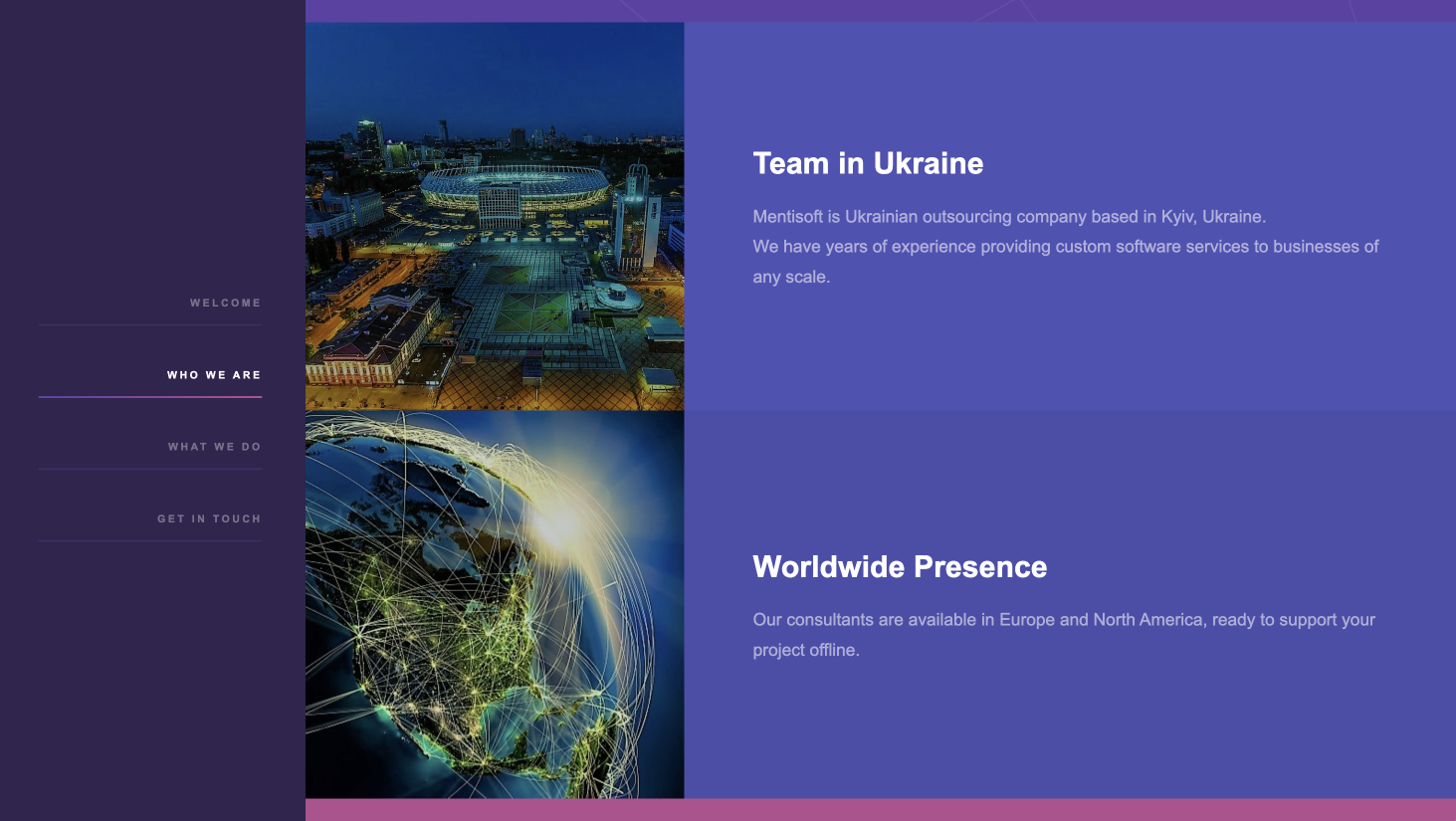
Task: Click the Worldwide Presence heading
Action: coord(900,566)
